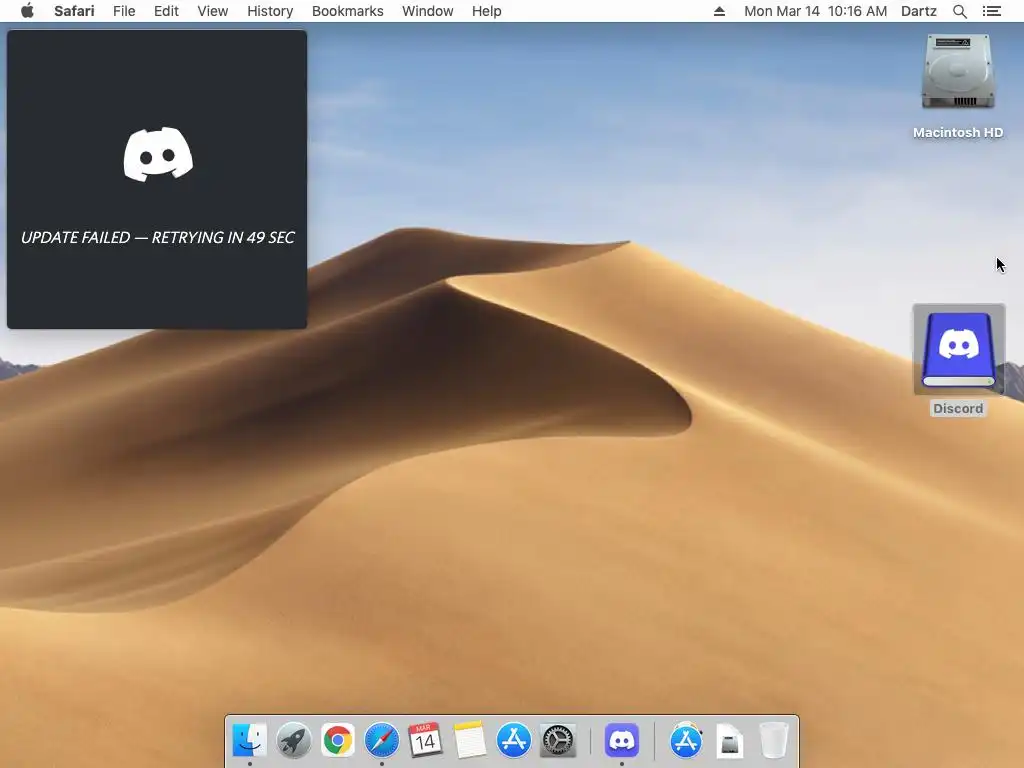The image size is (1024, 768).
Task: Open Notes from the Dock
Action: 470,741
